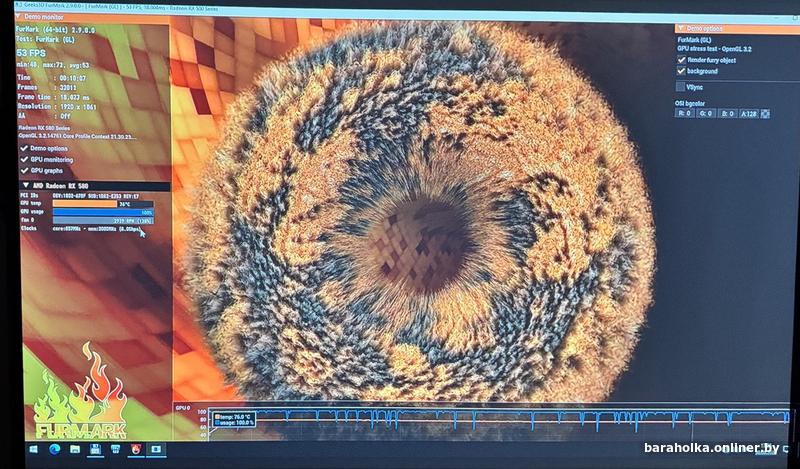
Task: Disable the background checkbox
Action: point(682,71)
